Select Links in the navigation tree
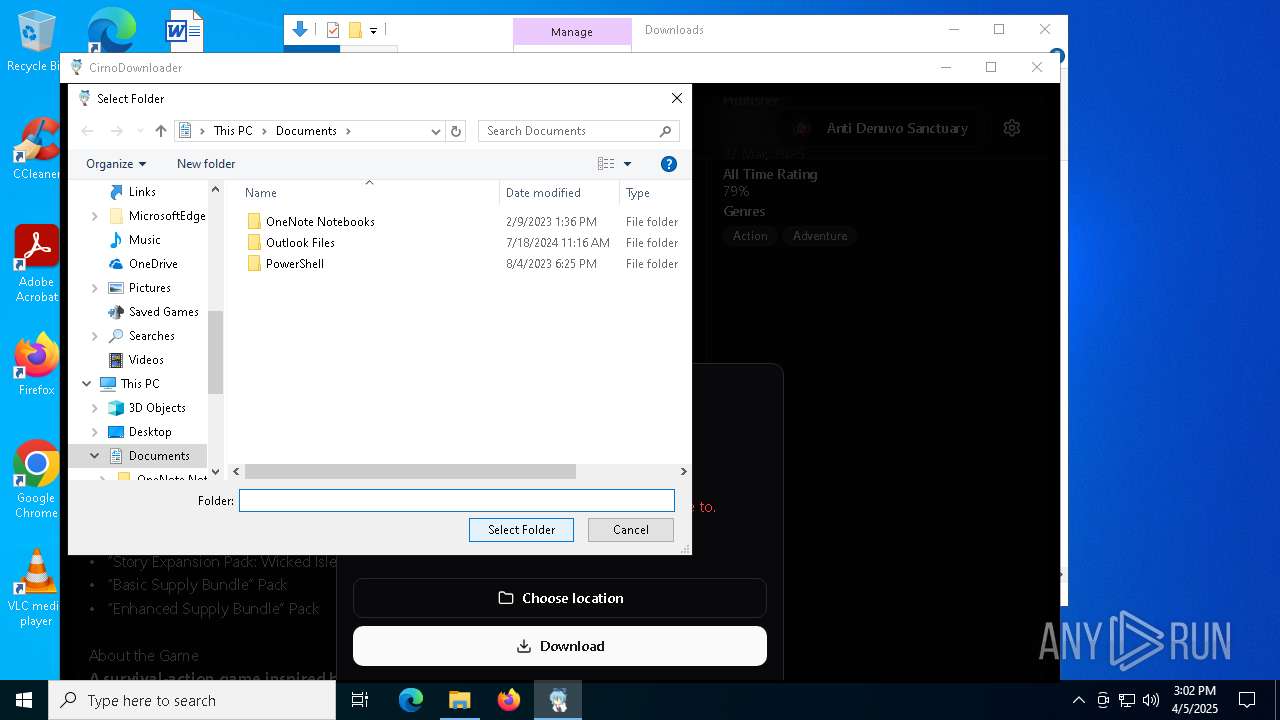Viewport: 1280px width, 720px height. [142, 192]
